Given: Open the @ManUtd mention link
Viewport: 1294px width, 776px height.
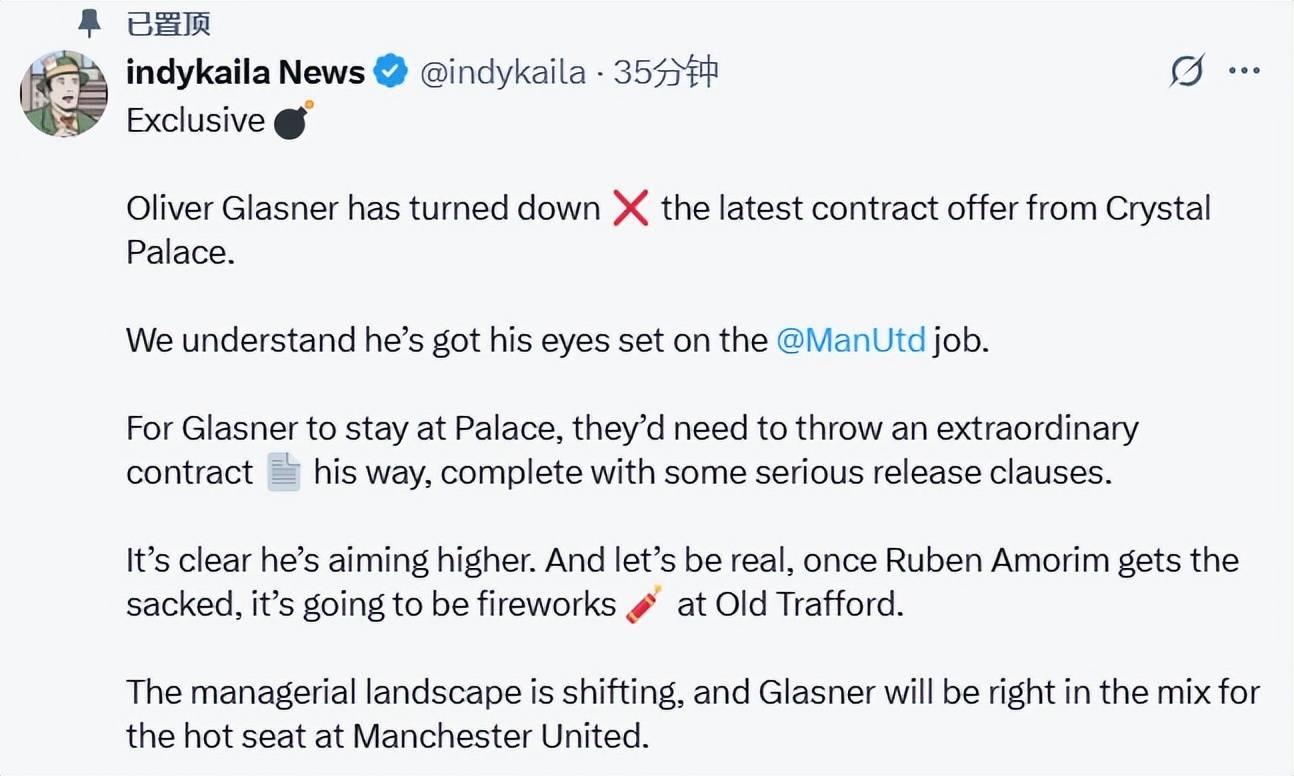Looking at the screenshot, I should [x=851, y=340].
